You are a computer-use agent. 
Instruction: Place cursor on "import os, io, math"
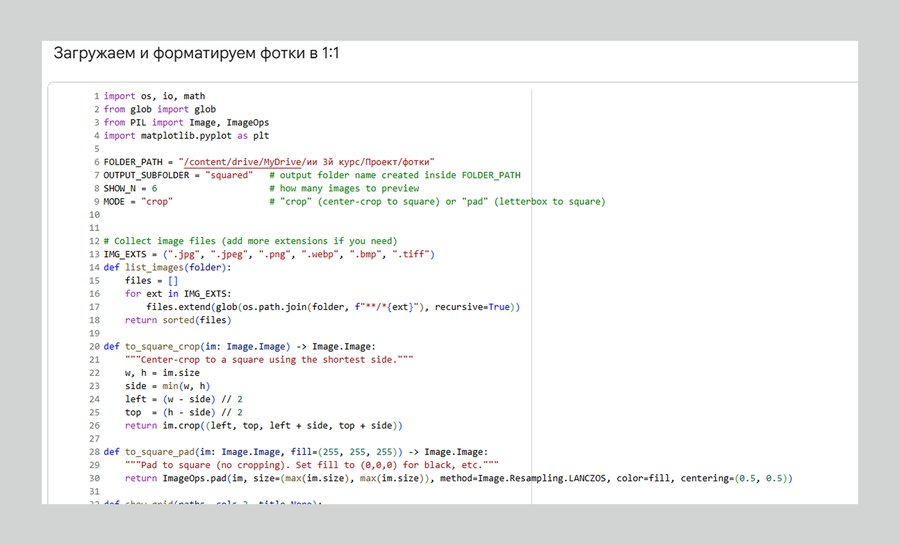tap(154, 97)
